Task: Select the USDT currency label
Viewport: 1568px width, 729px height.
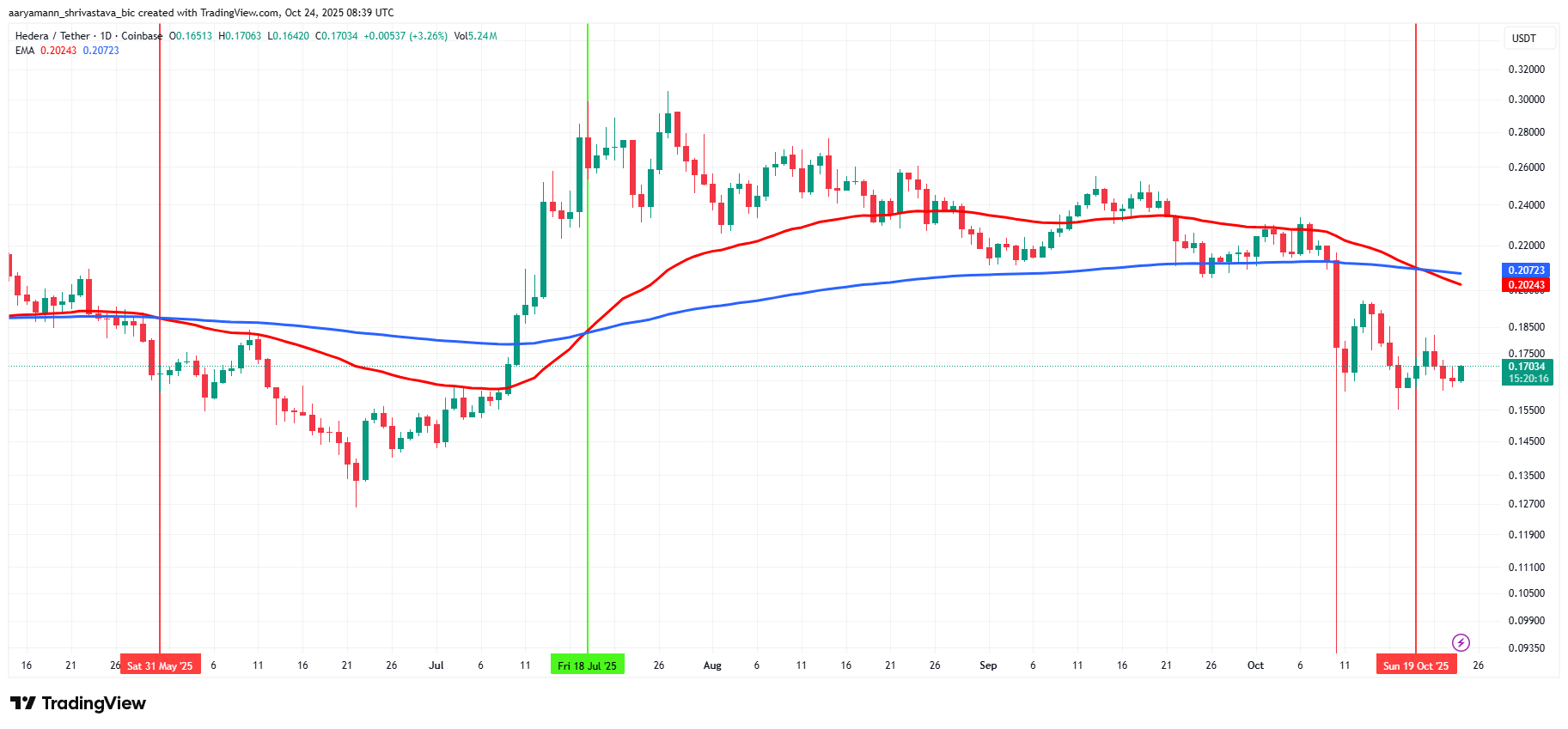Action: coord(1524,39)
